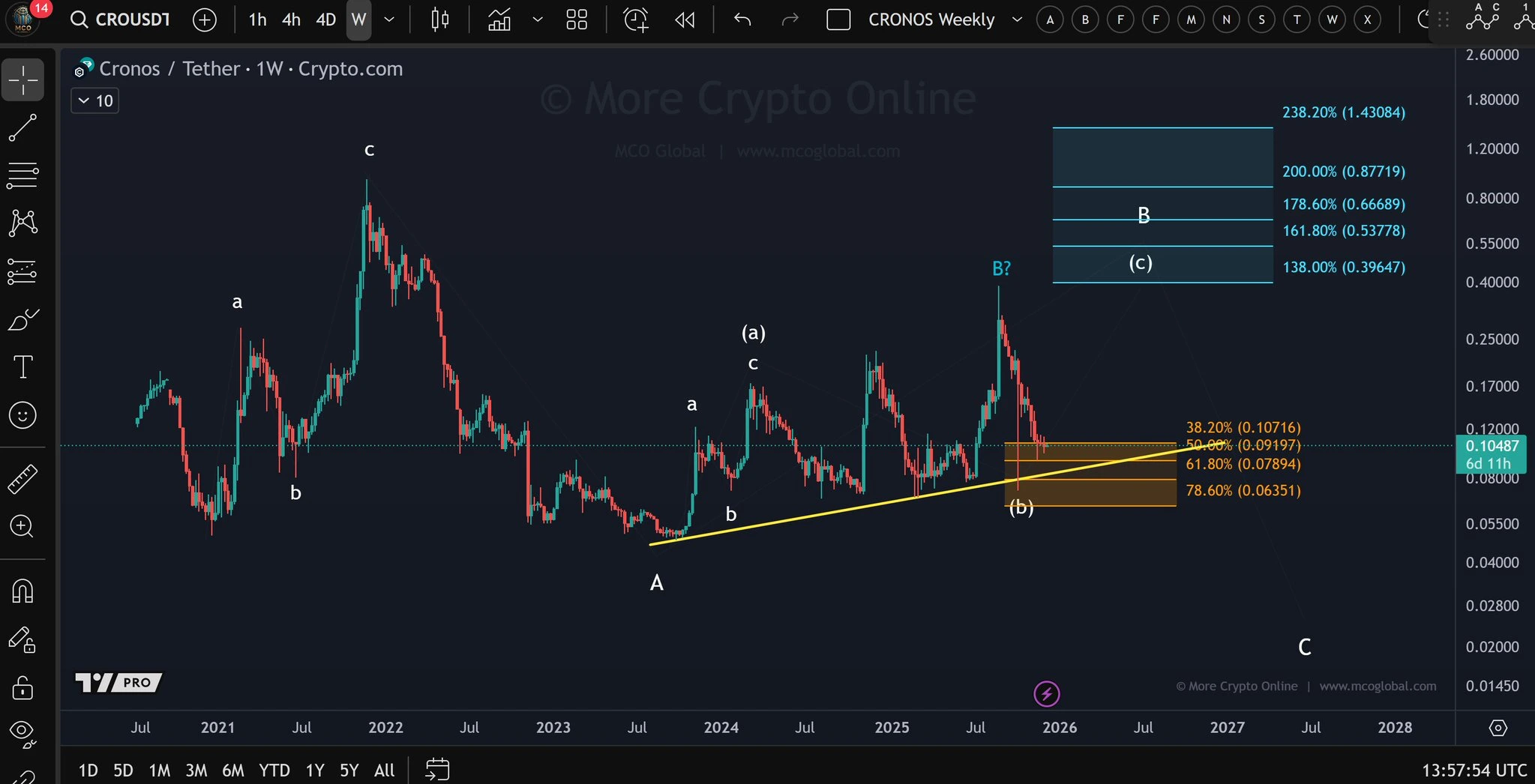Viewport: 1535px width, 784px height.
Task: Select the trend line drawing tool
Action: click(x=23, y=127)
